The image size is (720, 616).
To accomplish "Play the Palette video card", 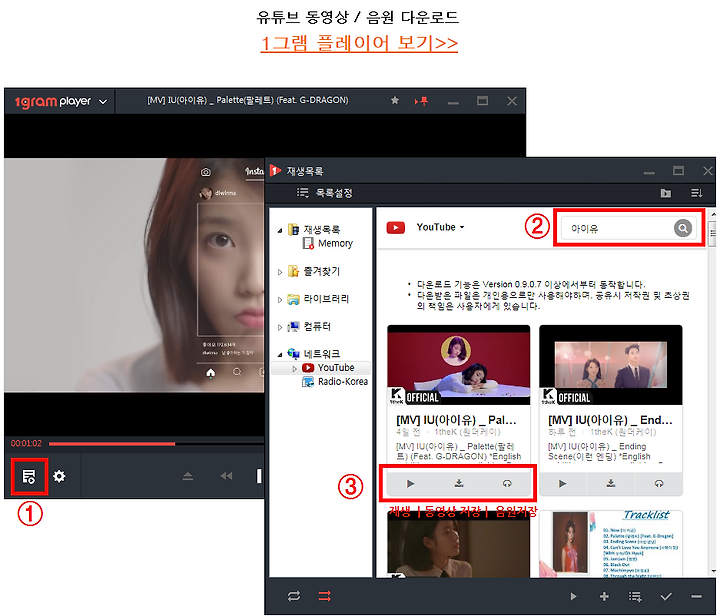I will (x=411, y=483).
